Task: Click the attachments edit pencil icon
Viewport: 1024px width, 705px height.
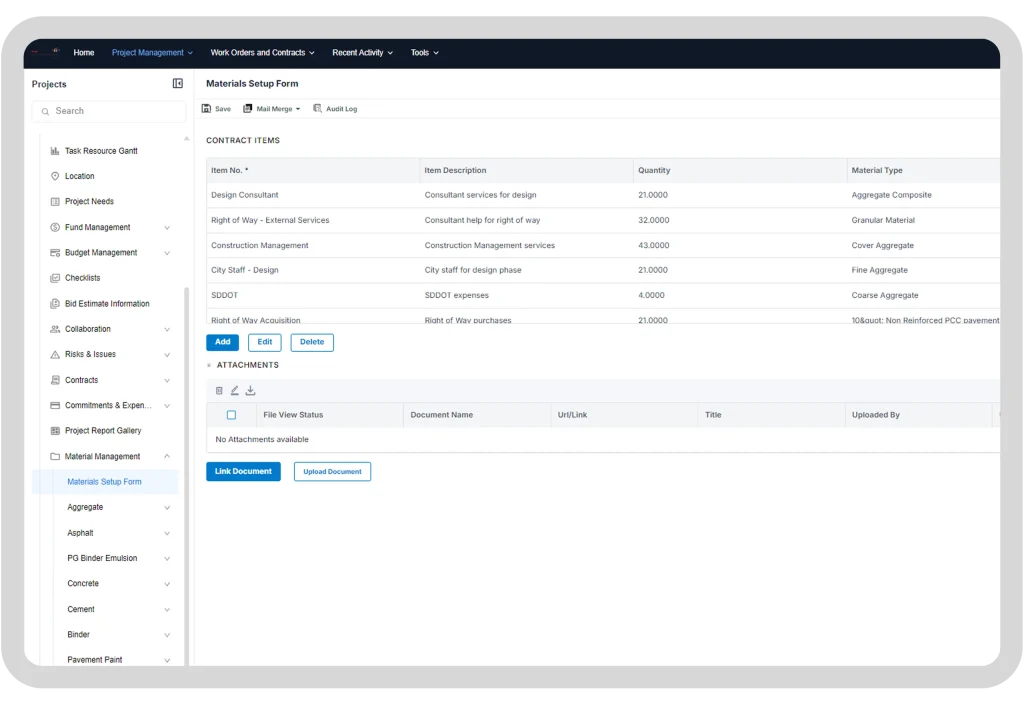Action: click(234, 390)
